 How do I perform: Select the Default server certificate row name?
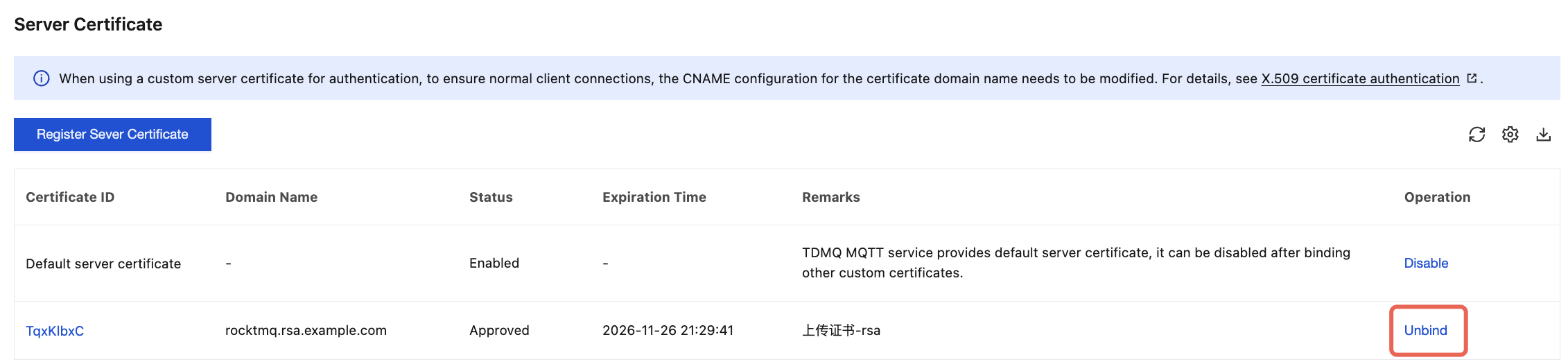[103, 264]
